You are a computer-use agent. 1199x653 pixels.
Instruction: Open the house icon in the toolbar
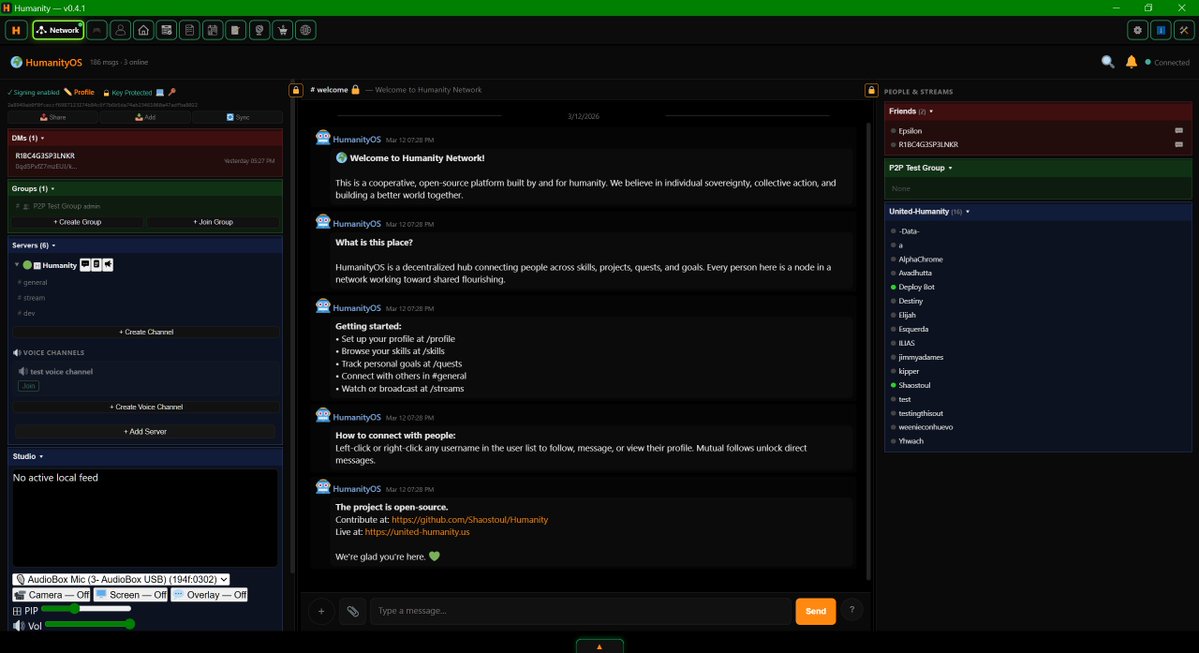point(143,30)
